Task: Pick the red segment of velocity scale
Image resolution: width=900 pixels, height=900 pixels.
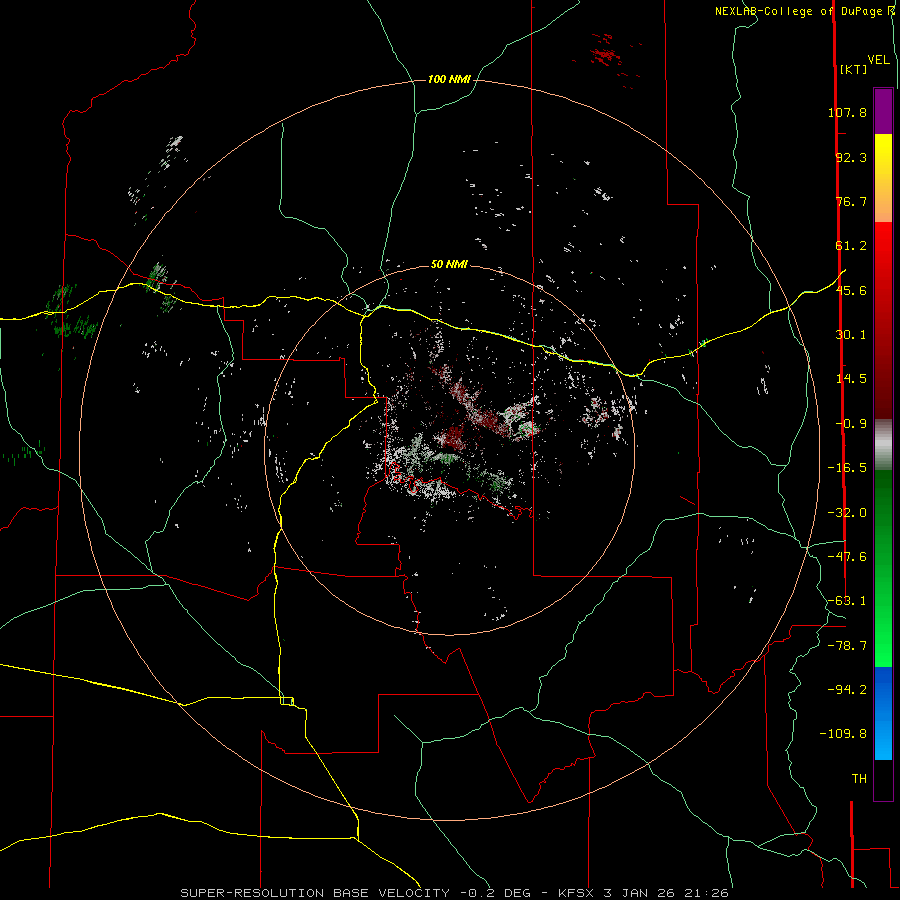Action: click(x=883, y=320)
